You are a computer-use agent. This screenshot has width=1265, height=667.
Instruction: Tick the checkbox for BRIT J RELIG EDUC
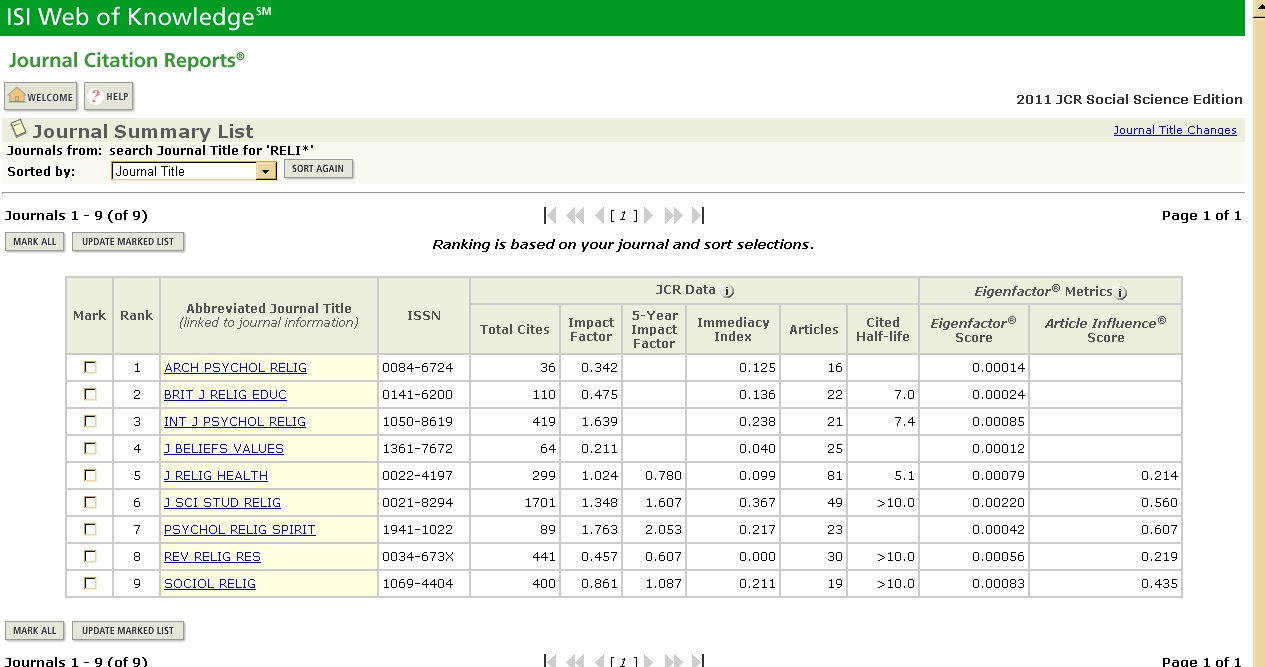pos(90,395)
